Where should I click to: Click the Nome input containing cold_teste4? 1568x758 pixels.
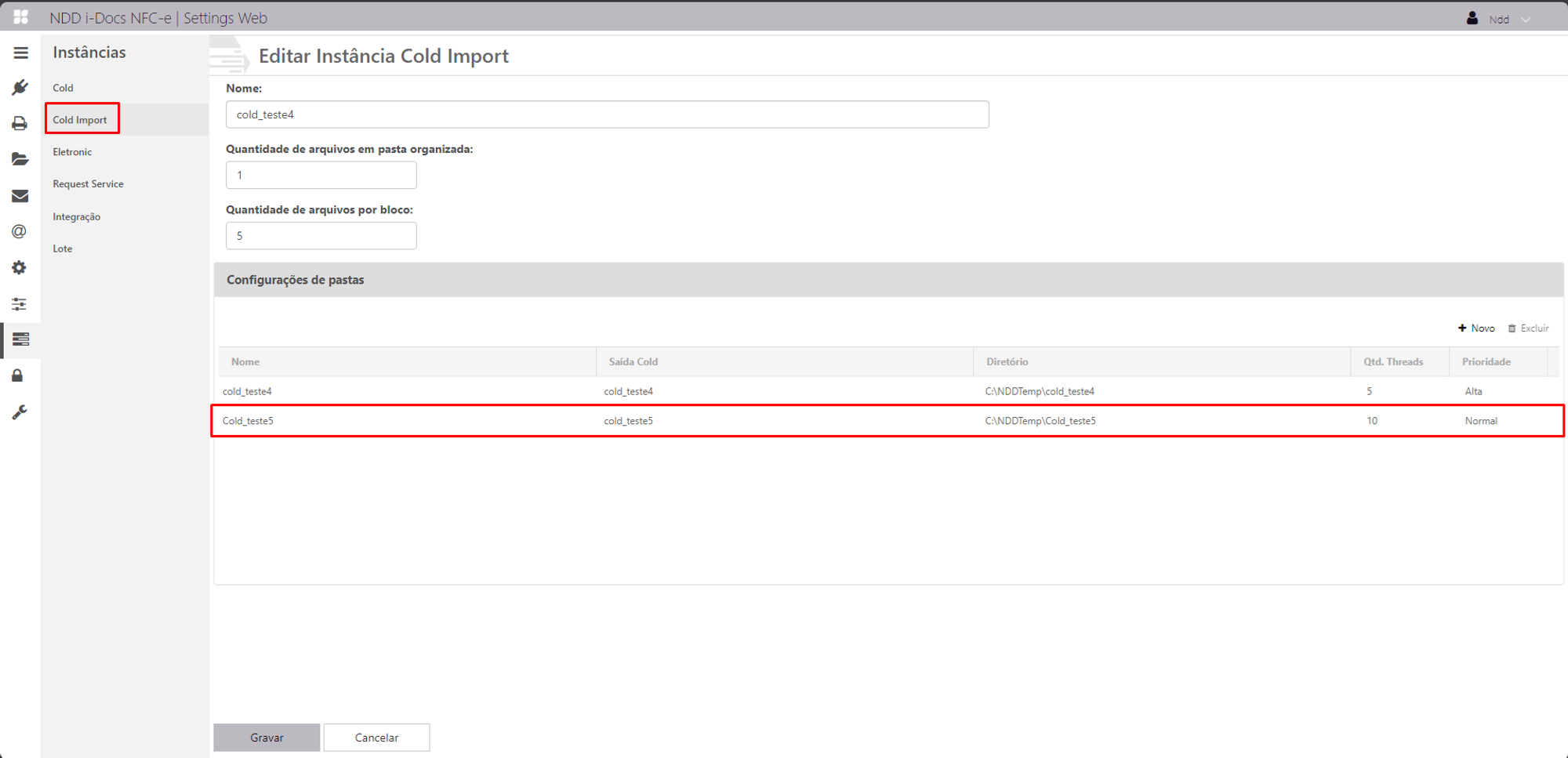pyautogui.click(x=608, y=114)
